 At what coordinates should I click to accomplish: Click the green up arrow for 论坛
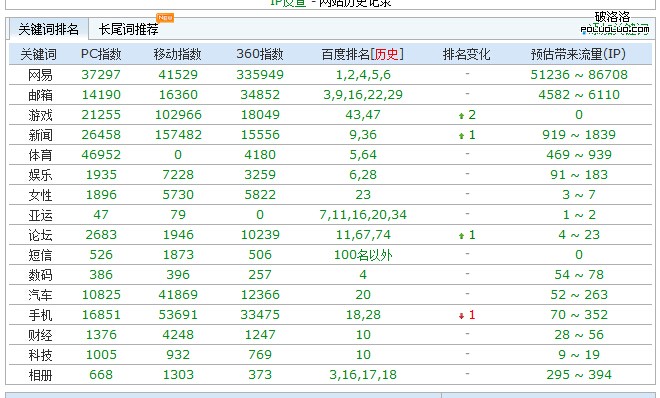pyautogui.click(x=461, y=236)
